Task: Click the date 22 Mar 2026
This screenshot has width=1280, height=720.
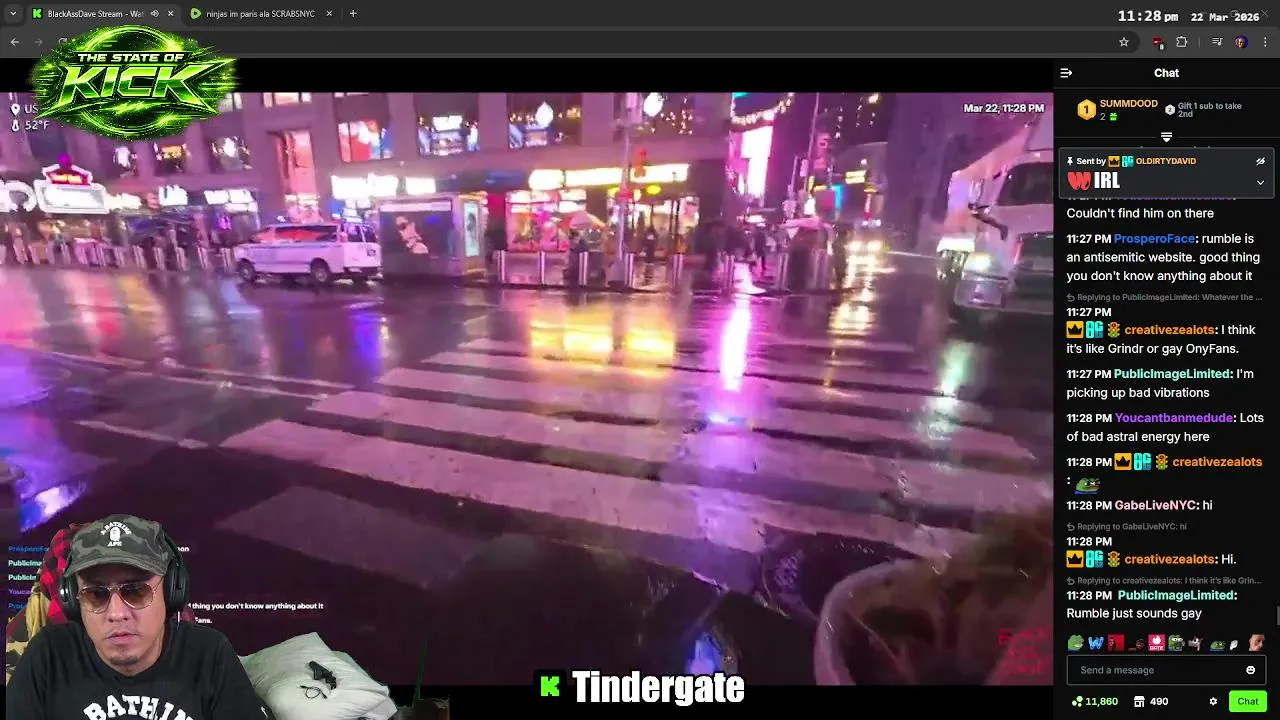Action: 1225,17
